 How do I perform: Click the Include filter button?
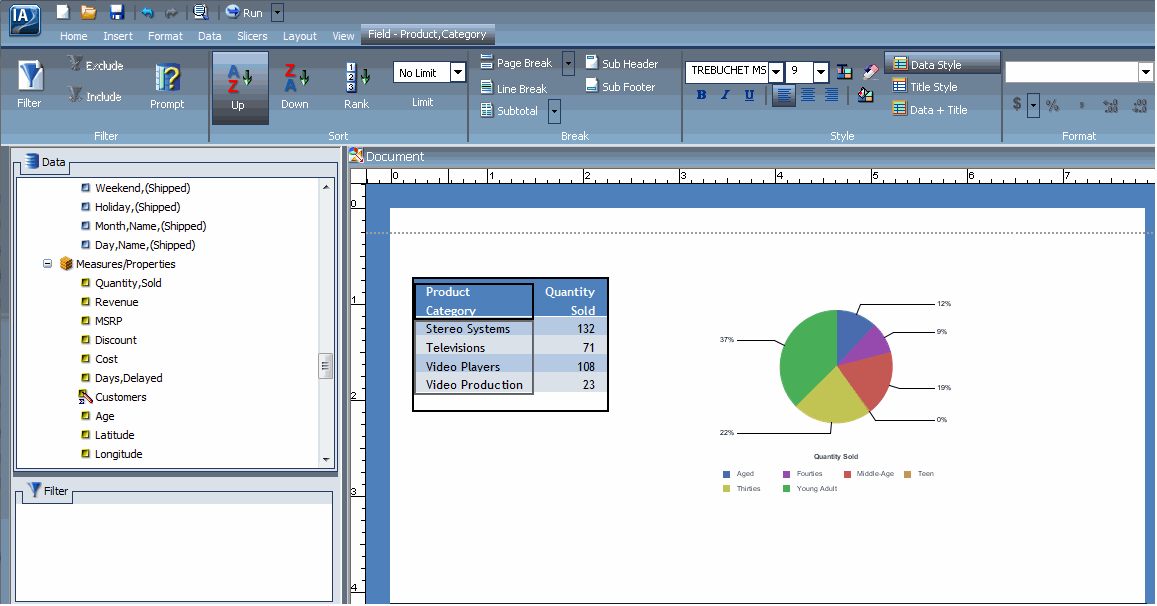pyautogui.click(x=96, y=96)
